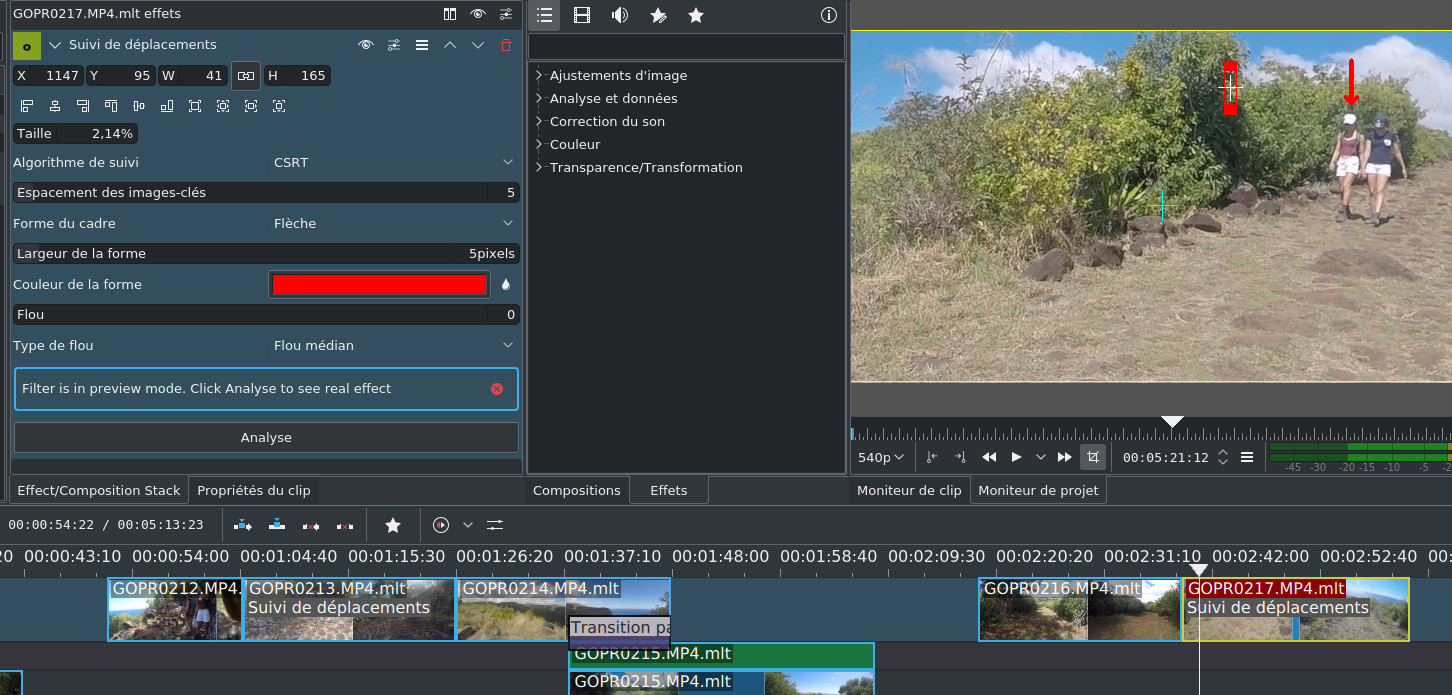
Task: Switch to Effect/Composition Stack tab
Action: point(99,490)
